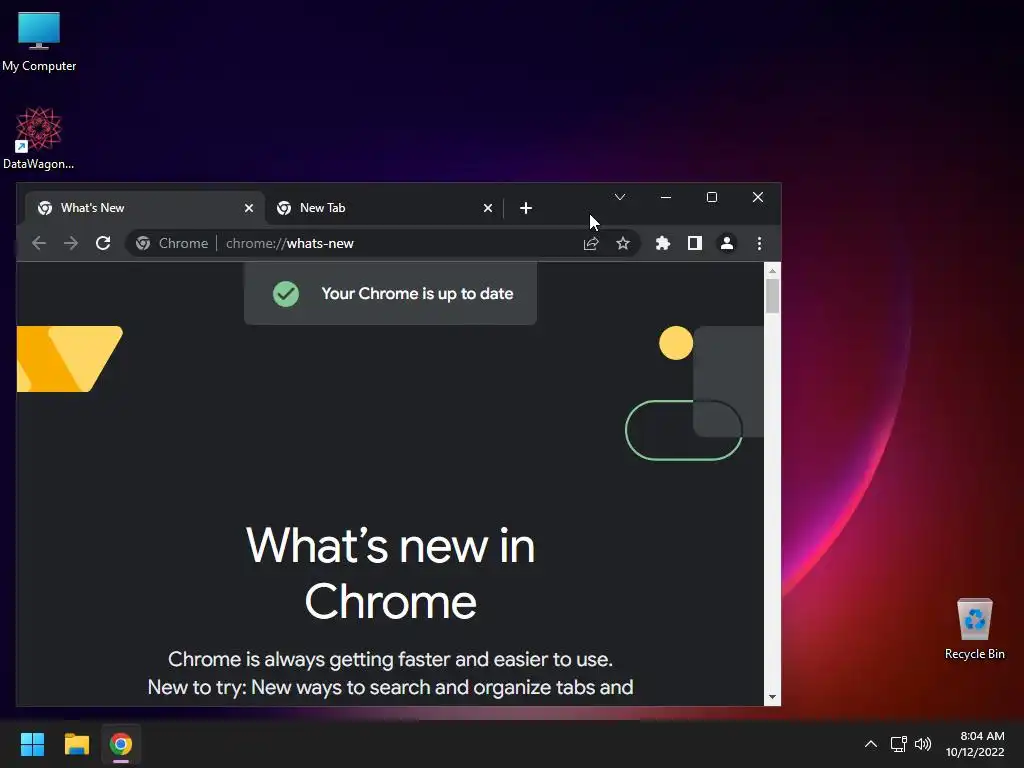Click the 'Chrome is always getting faster' line
This screenshot has height=768, width=1024.
(391, 660)
